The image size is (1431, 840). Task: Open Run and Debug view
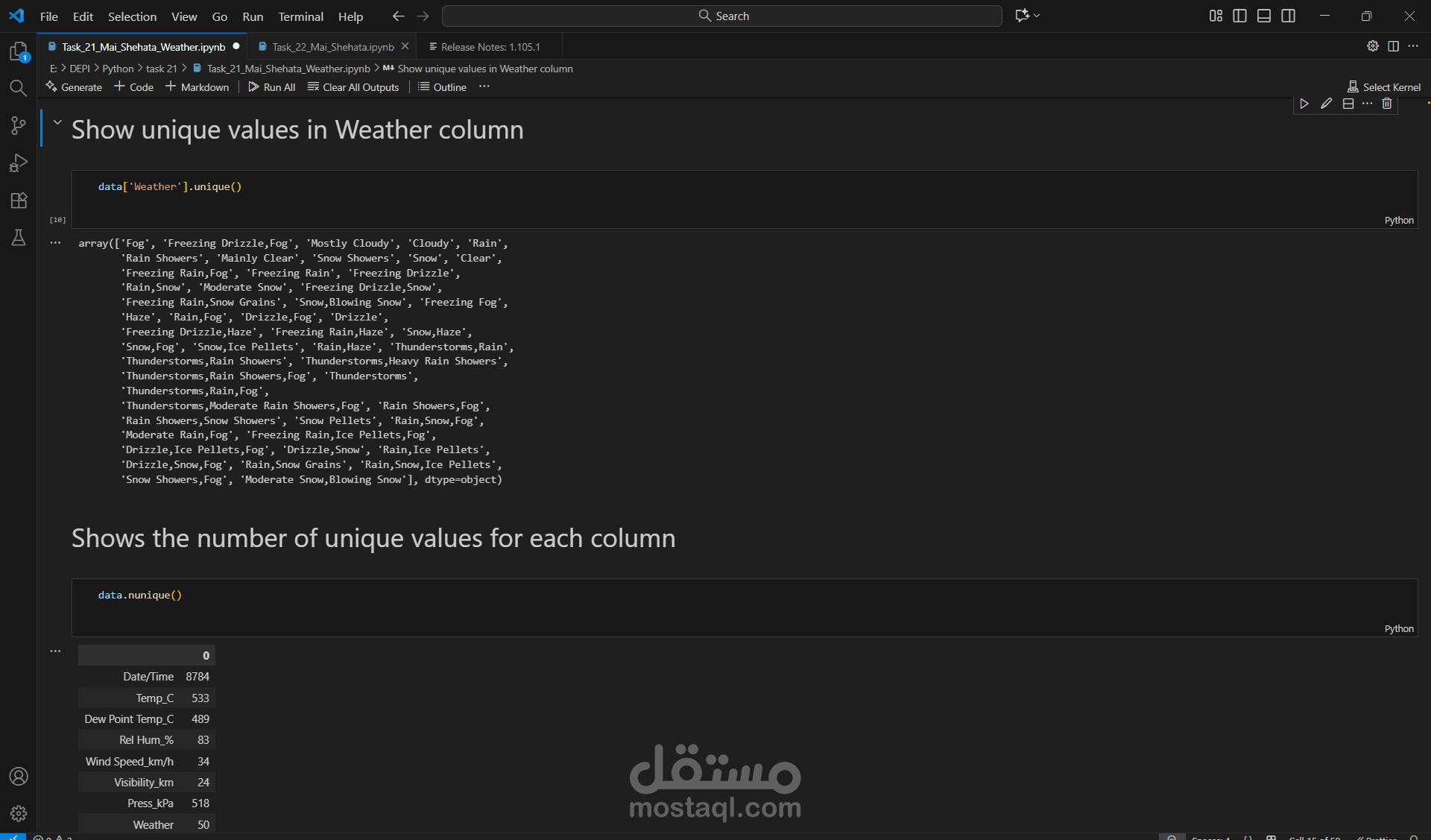(18, 162)
